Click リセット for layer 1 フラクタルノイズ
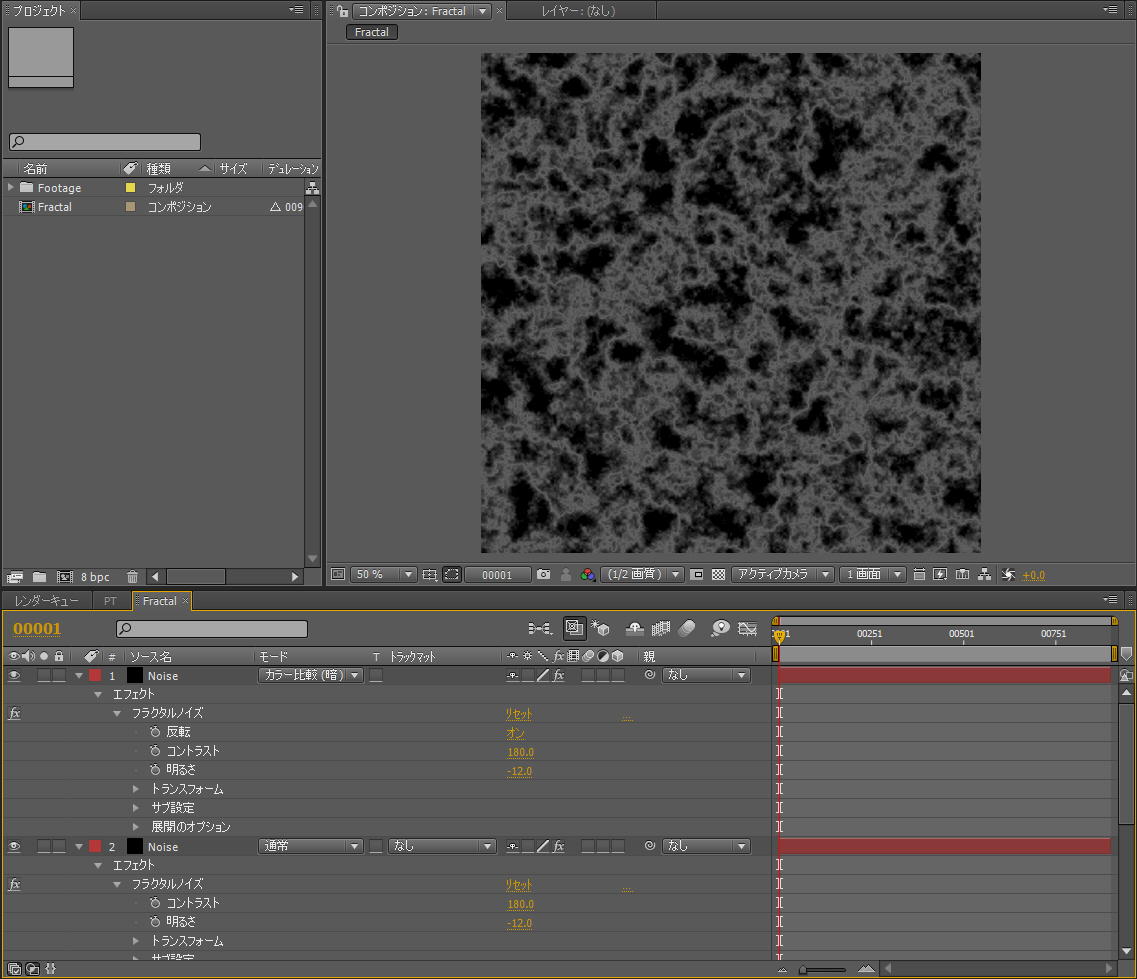The image size is (1137, 979). 518,714
